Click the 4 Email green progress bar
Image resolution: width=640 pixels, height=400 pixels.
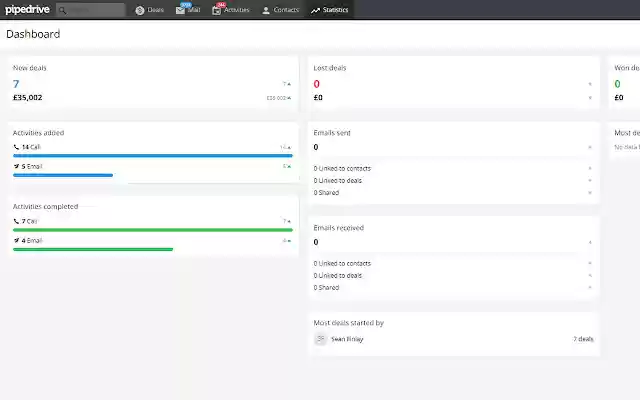pyautogui.click(x=93, y=249)
